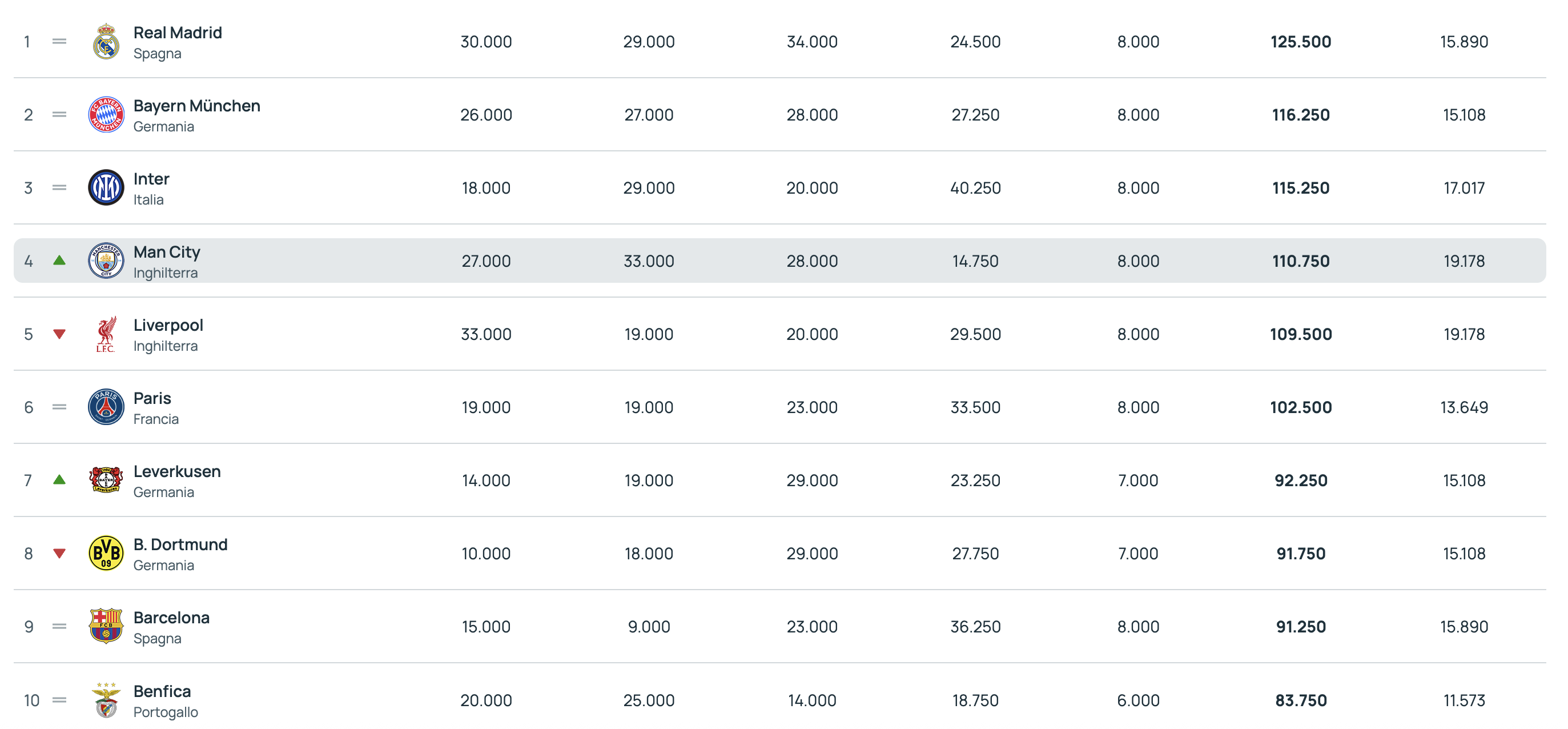Click the Bayern München club crest
The width and height of the screenshot is (1568, 729).
point(106,114)
